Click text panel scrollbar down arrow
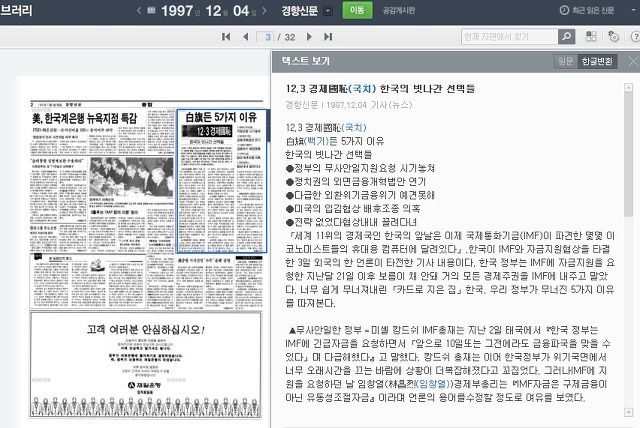This screenshot has width=640, height=428. point(629,413)
